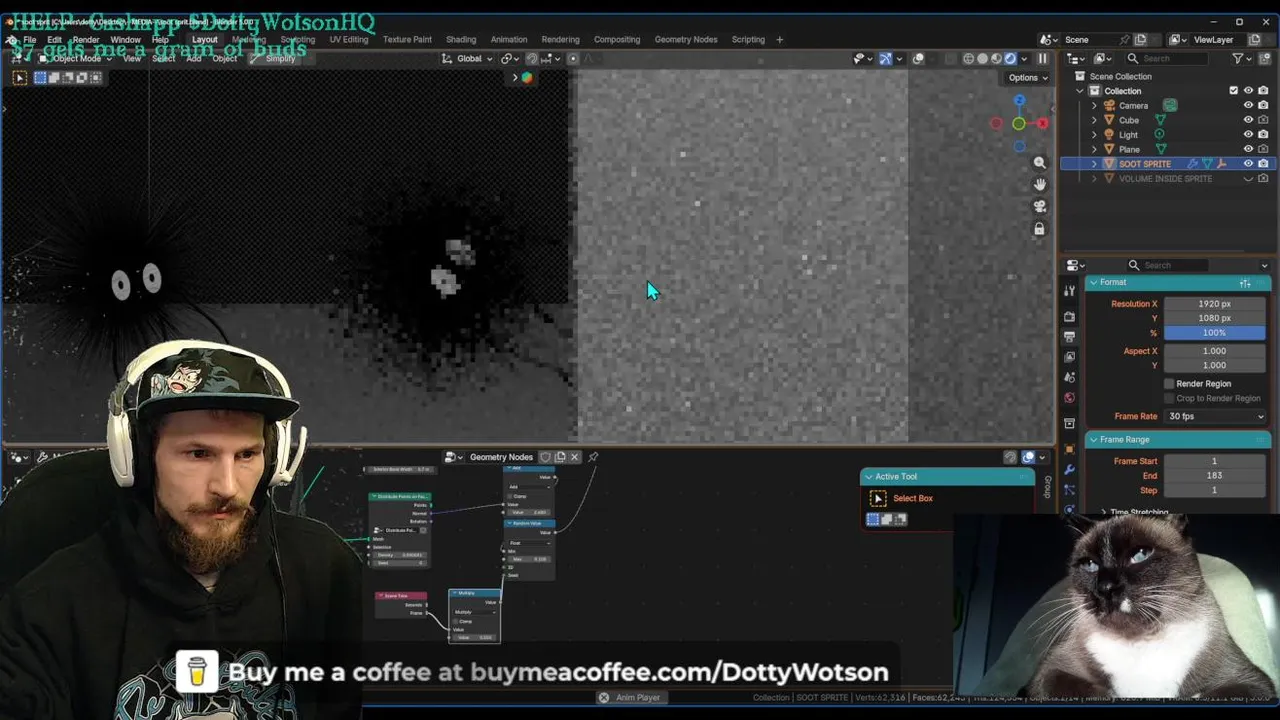This screenshot has height=720, width=1280.
Task: Toggle the viewport gizmo display
Action: (x=886, y=58)
